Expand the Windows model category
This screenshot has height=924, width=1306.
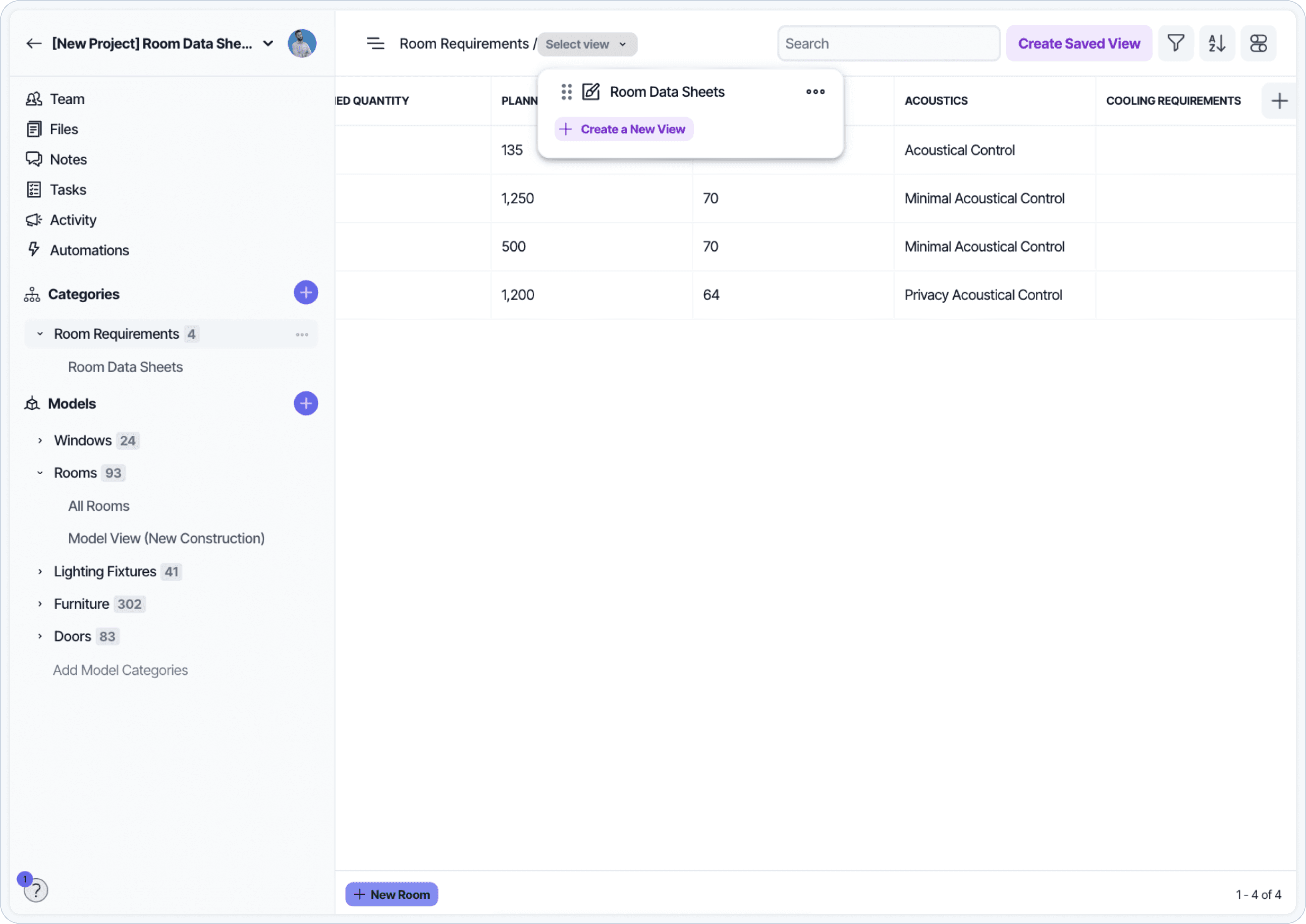tap(40, 440)
